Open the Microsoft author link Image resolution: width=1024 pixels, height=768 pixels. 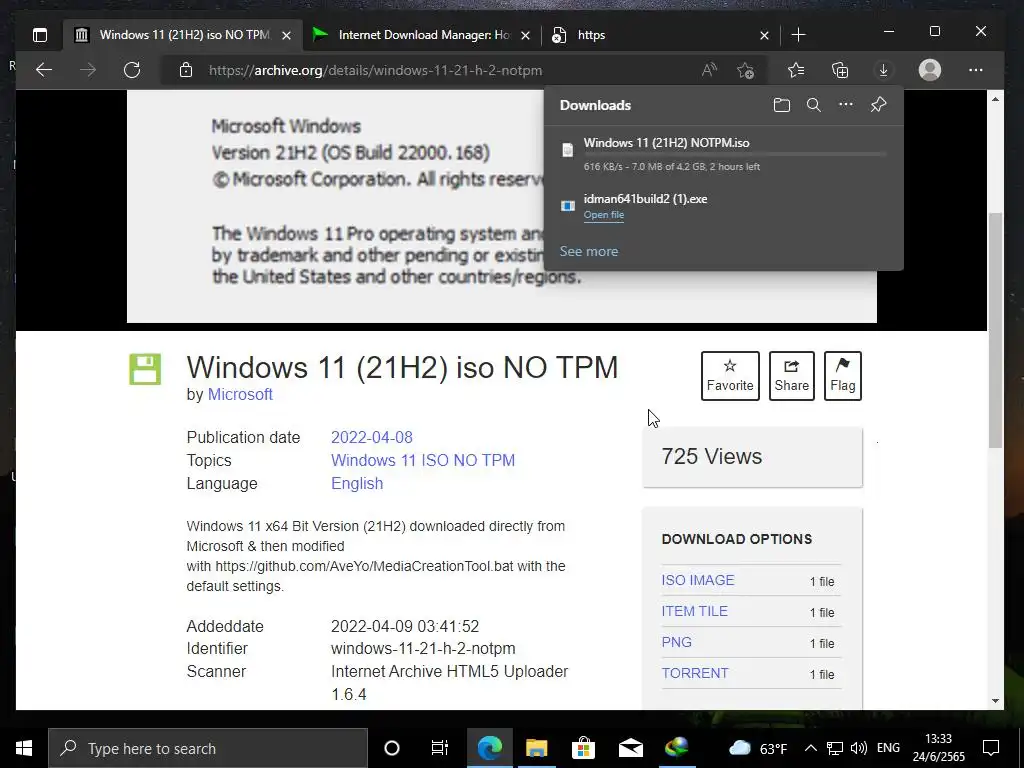pos(240,394)
